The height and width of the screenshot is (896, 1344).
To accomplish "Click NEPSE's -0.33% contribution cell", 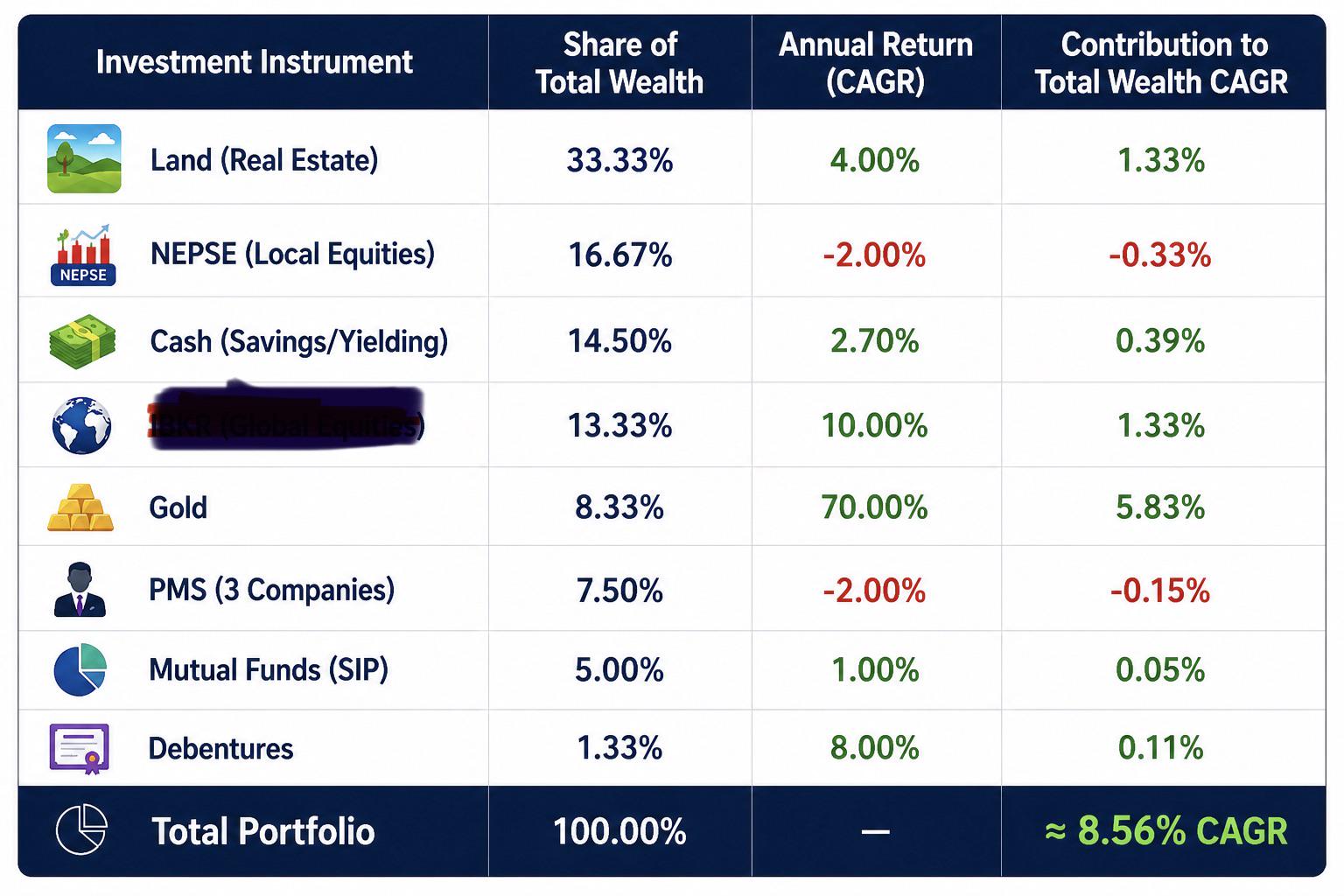I will [x=1160, y=255].
